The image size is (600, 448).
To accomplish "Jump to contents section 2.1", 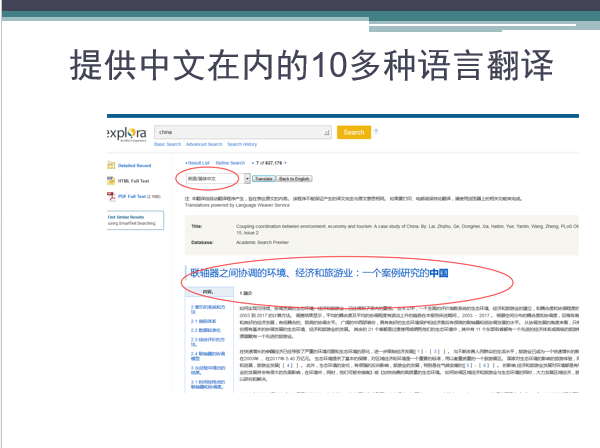I will pos(204,321).
